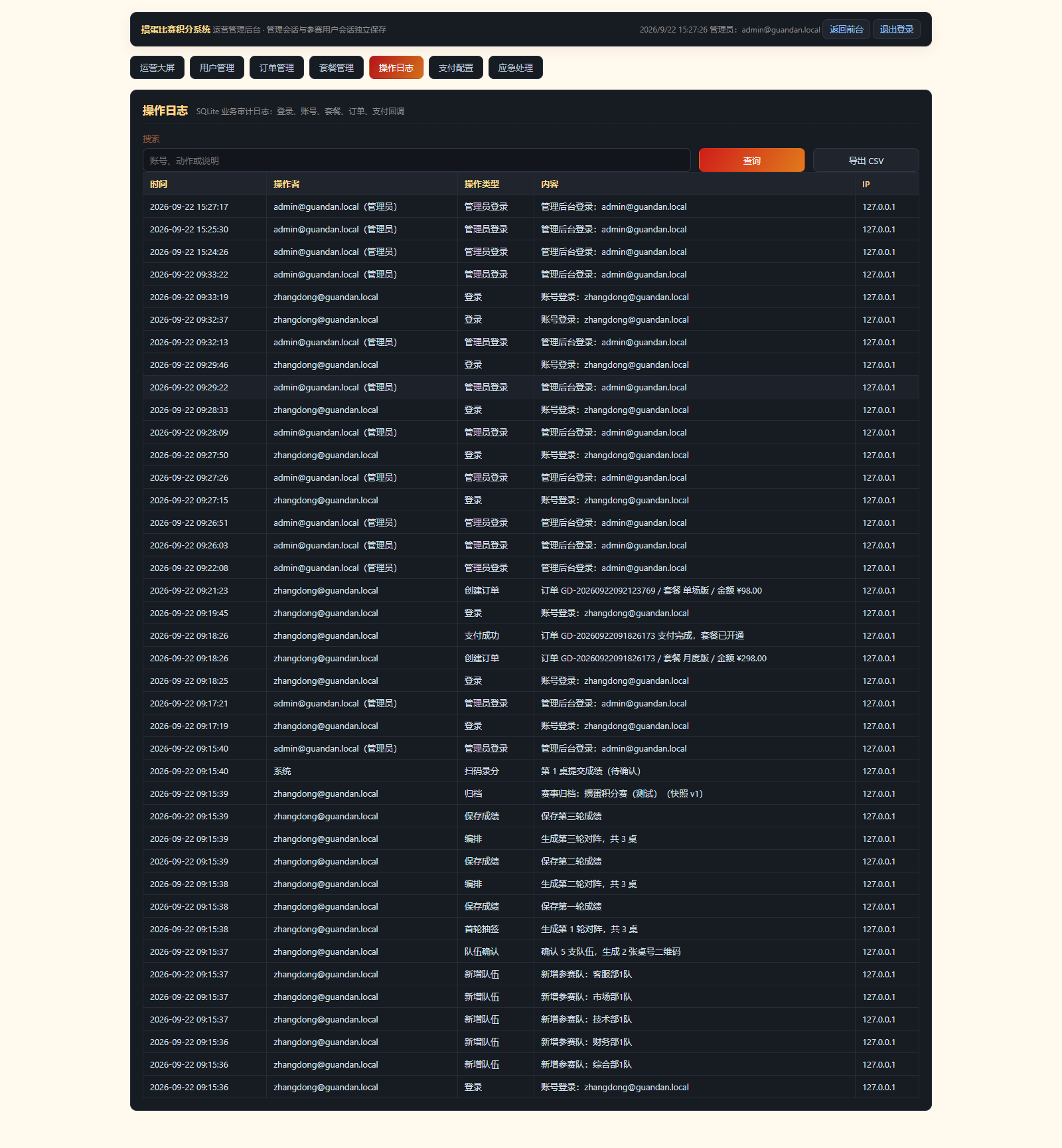This screenshot has width=1062, height=1148.
Task: Click 新增参赛队:综合部1队
Action: point(586,1064)
